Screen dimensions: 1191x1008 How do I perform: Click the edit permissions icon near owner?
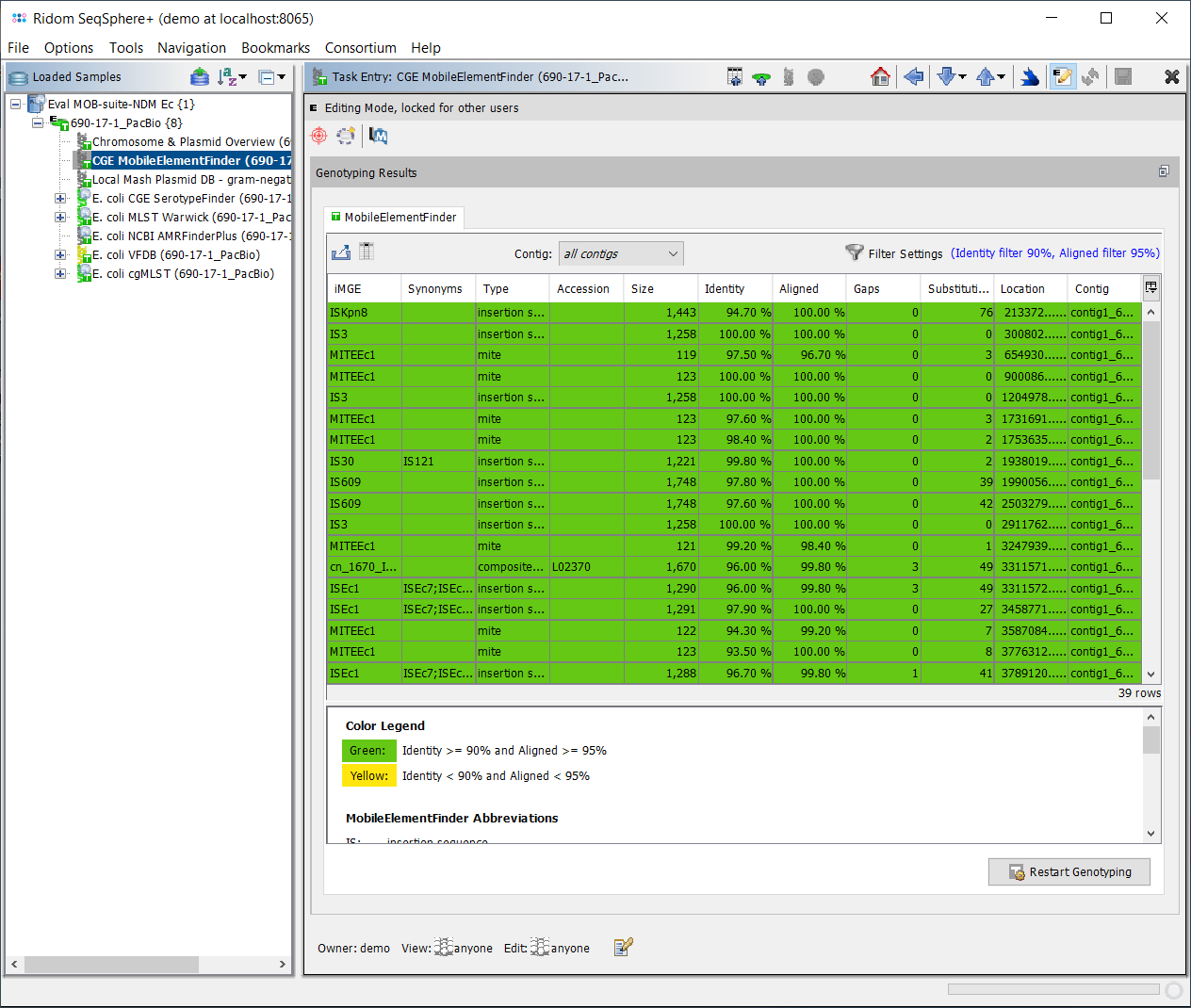click(623, 948)
